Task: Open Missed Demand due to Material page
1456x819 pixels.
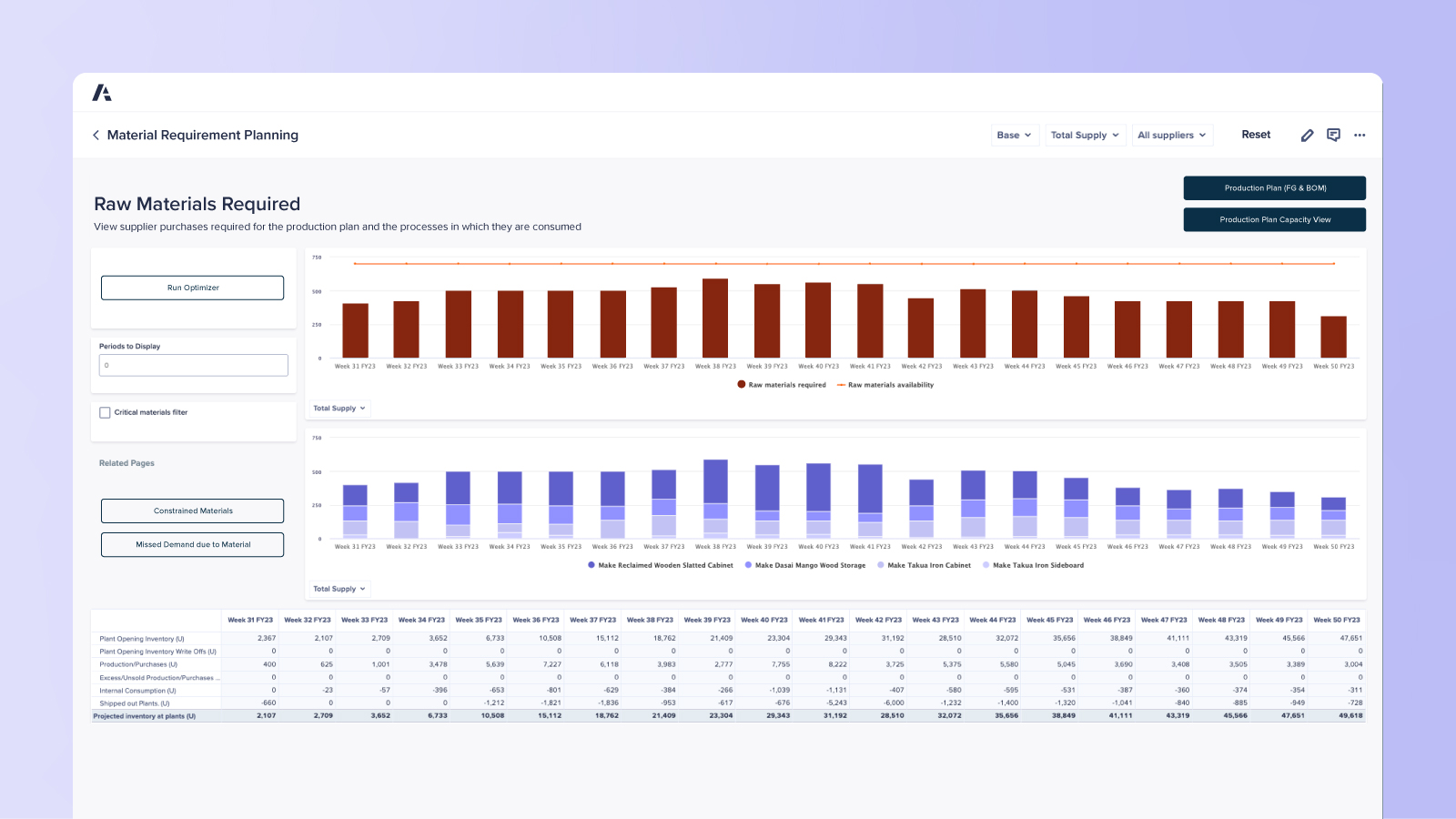Action: tap(192, 544)
